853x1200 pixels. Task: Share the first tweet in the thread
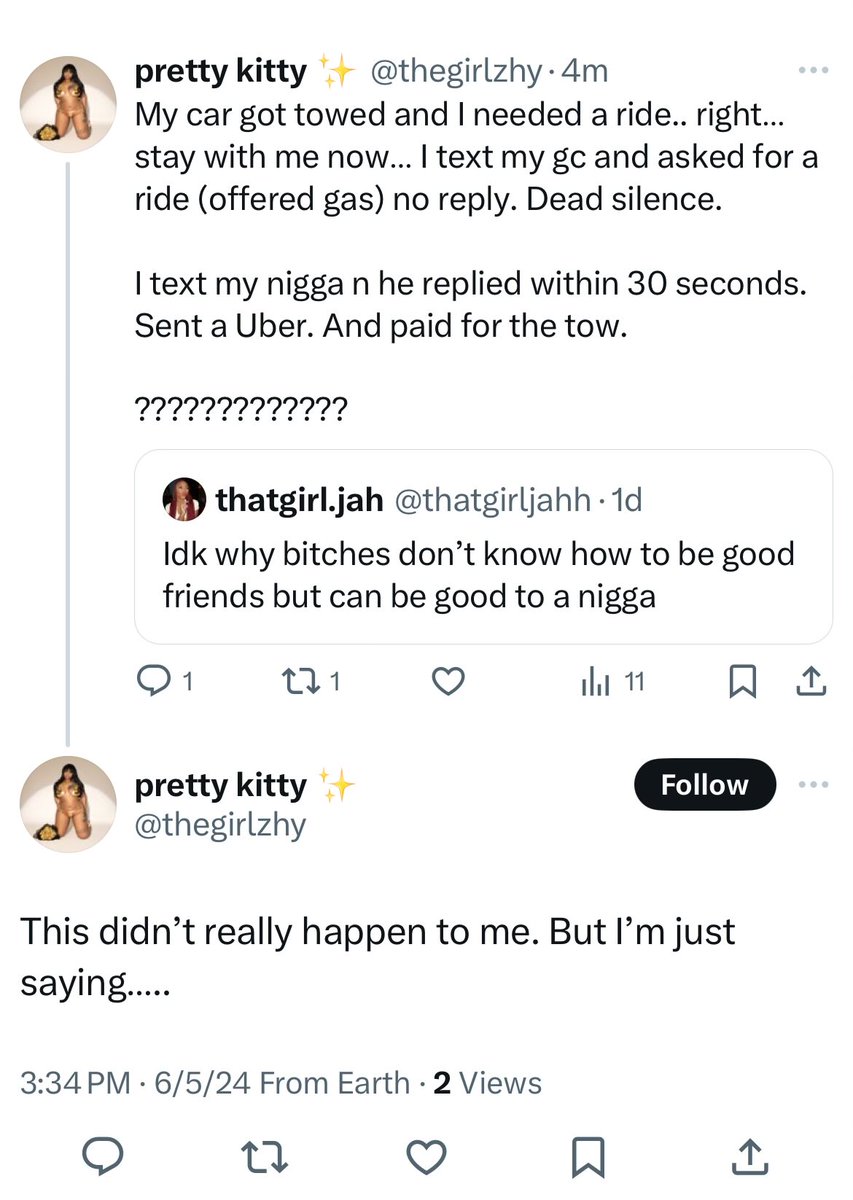811,682
